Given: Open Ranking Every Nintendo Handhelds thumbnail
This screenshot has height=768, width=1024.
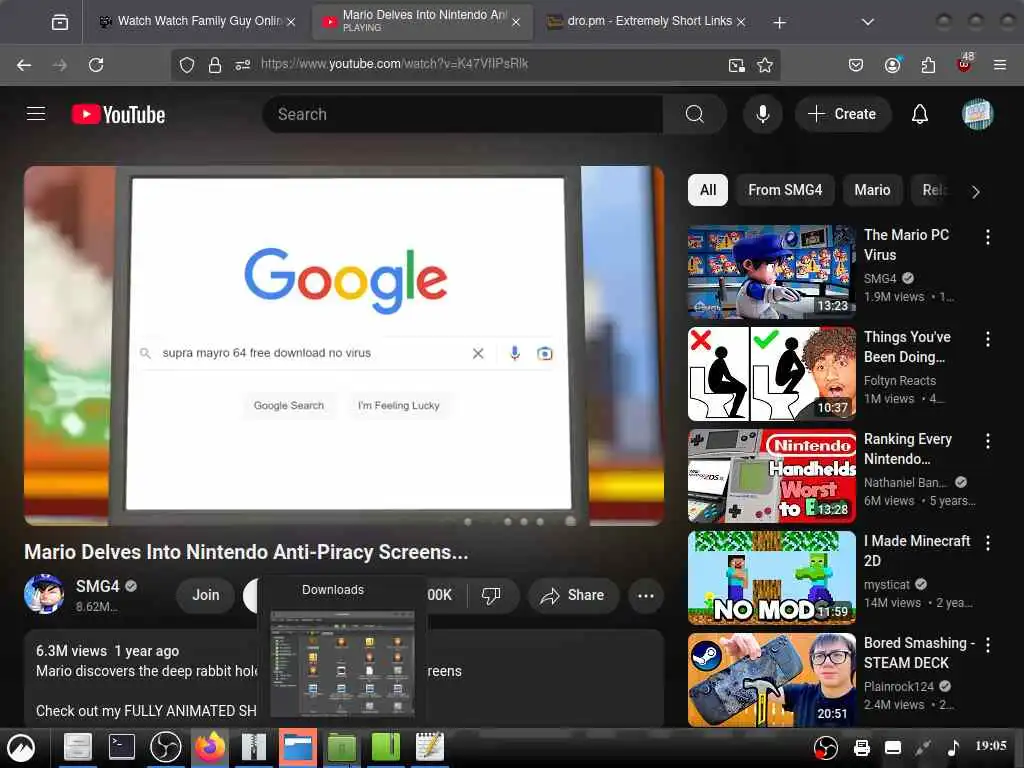Looking at the screenshot, I should 771,475.
